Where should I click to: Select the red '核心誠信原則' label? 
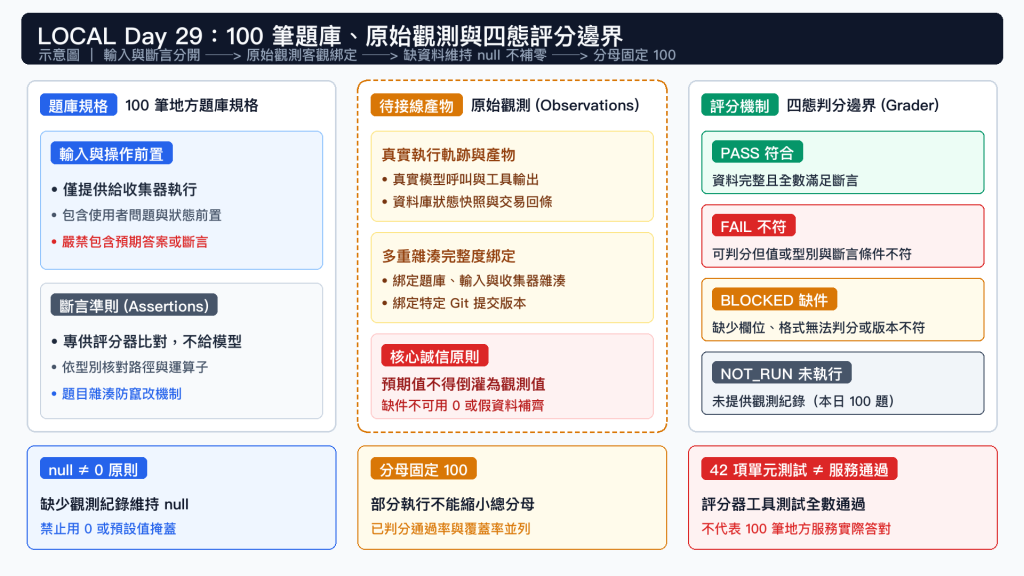point(434,356)
